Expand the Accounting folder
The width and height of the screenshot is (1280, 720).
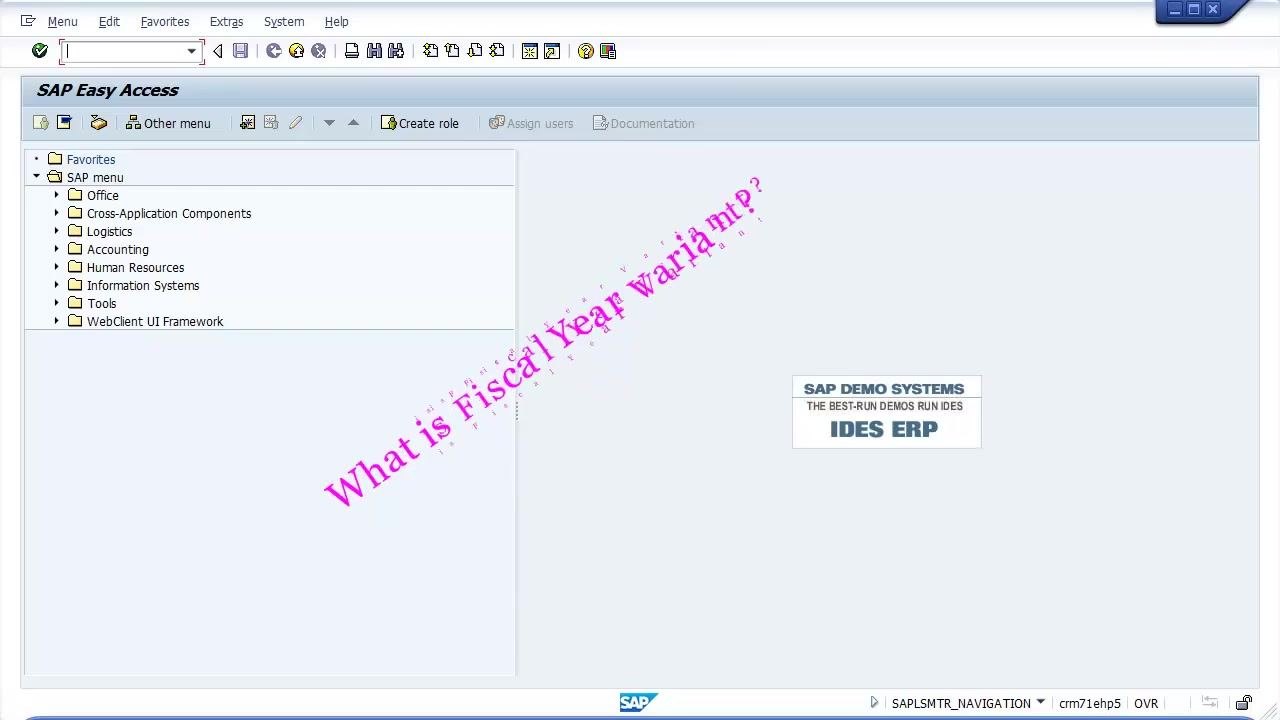tap(57, 249)
